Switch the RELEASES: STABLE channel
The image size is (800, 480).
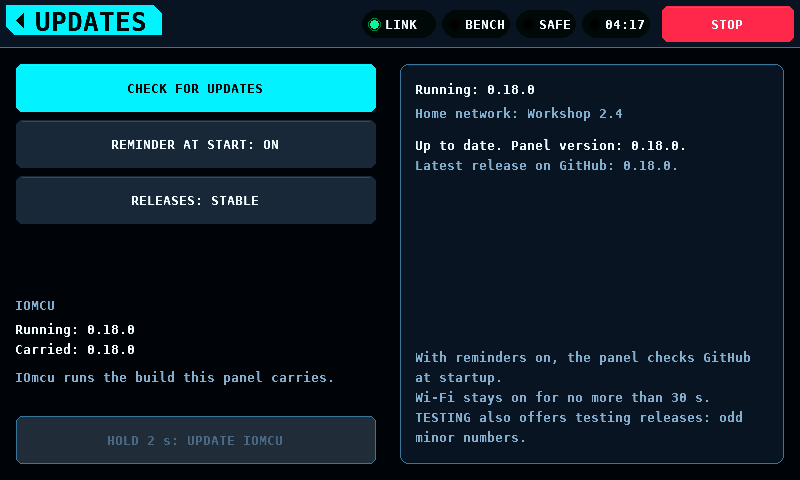(196, 200)
